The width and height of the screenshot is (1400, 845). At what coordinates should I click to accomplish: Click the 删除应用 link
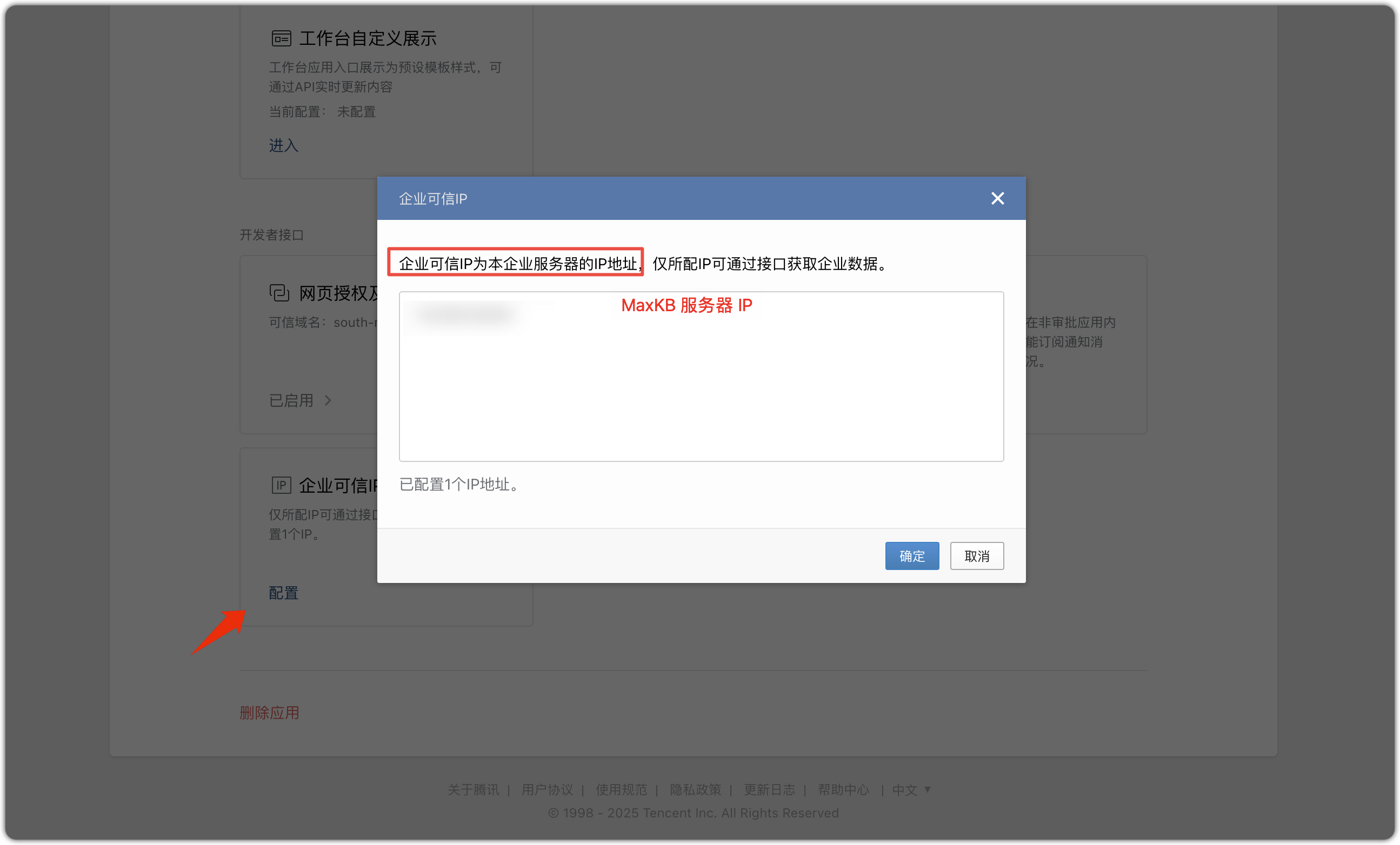click(269, 713)
